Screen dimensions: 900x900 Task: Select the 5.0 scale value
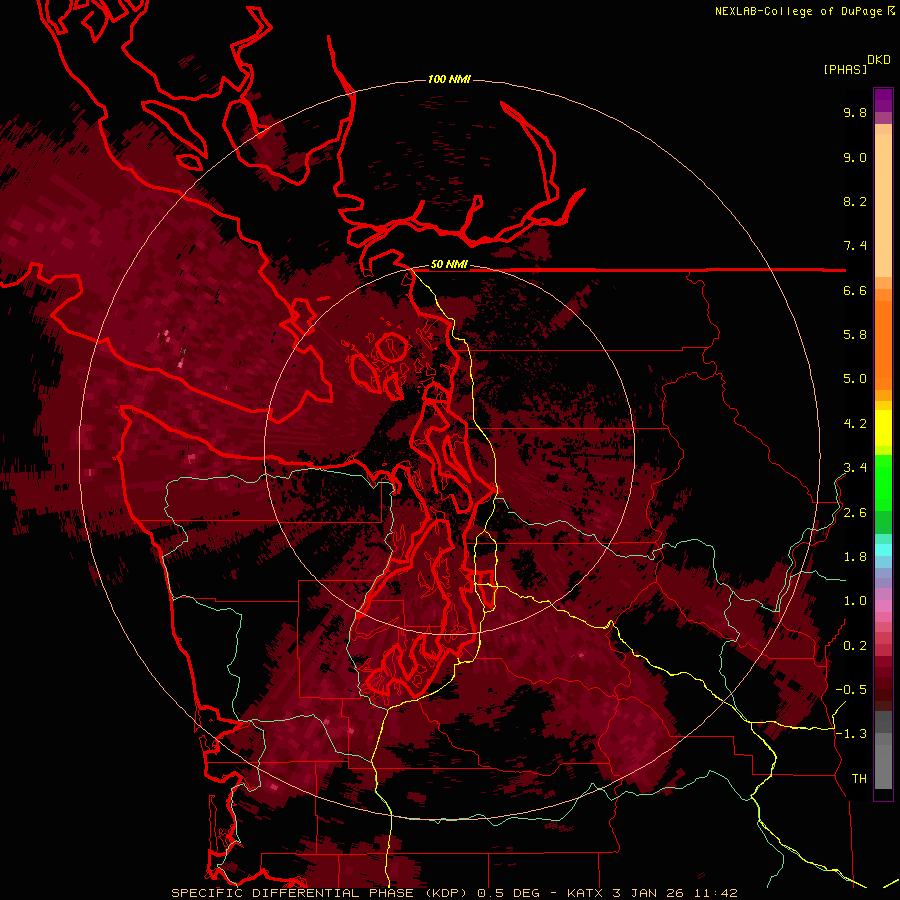855,379
